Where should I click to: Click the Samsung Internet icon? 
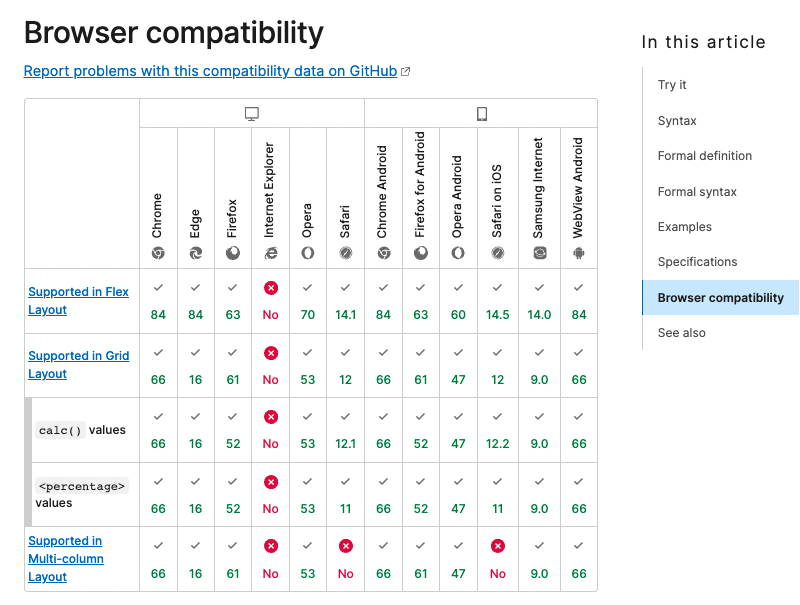(540, 253)
